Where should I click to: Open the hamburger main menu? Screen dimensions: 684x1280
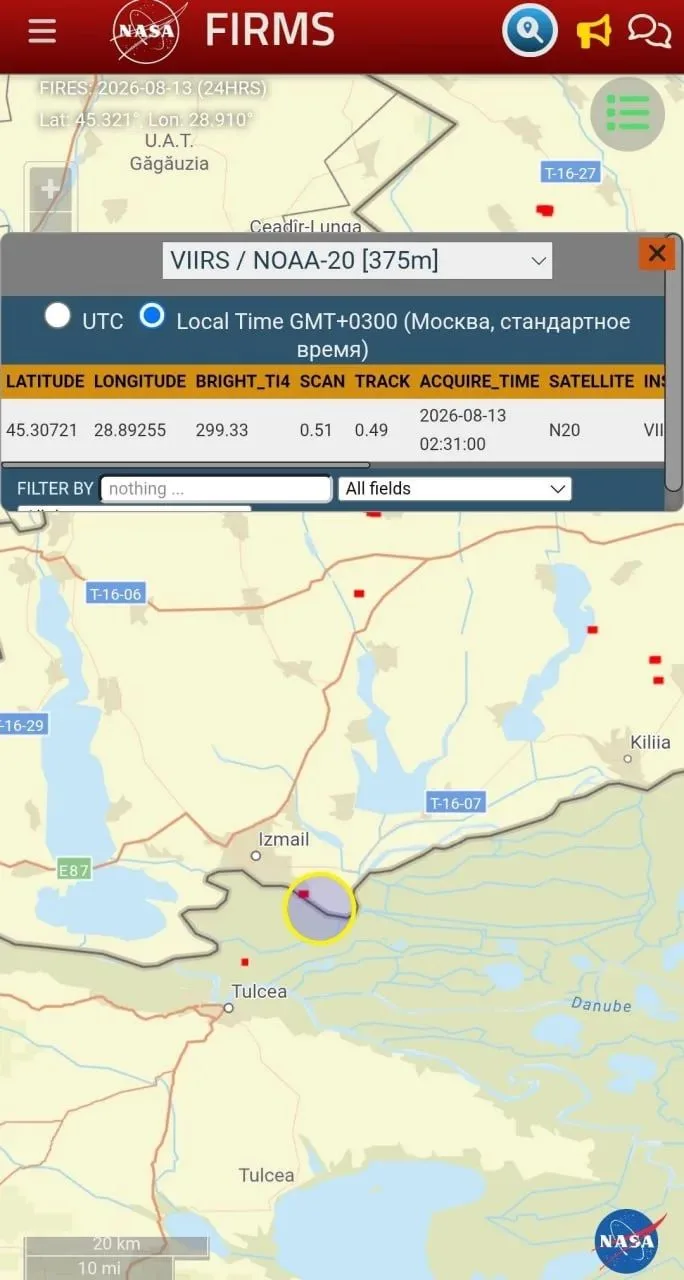42,32
